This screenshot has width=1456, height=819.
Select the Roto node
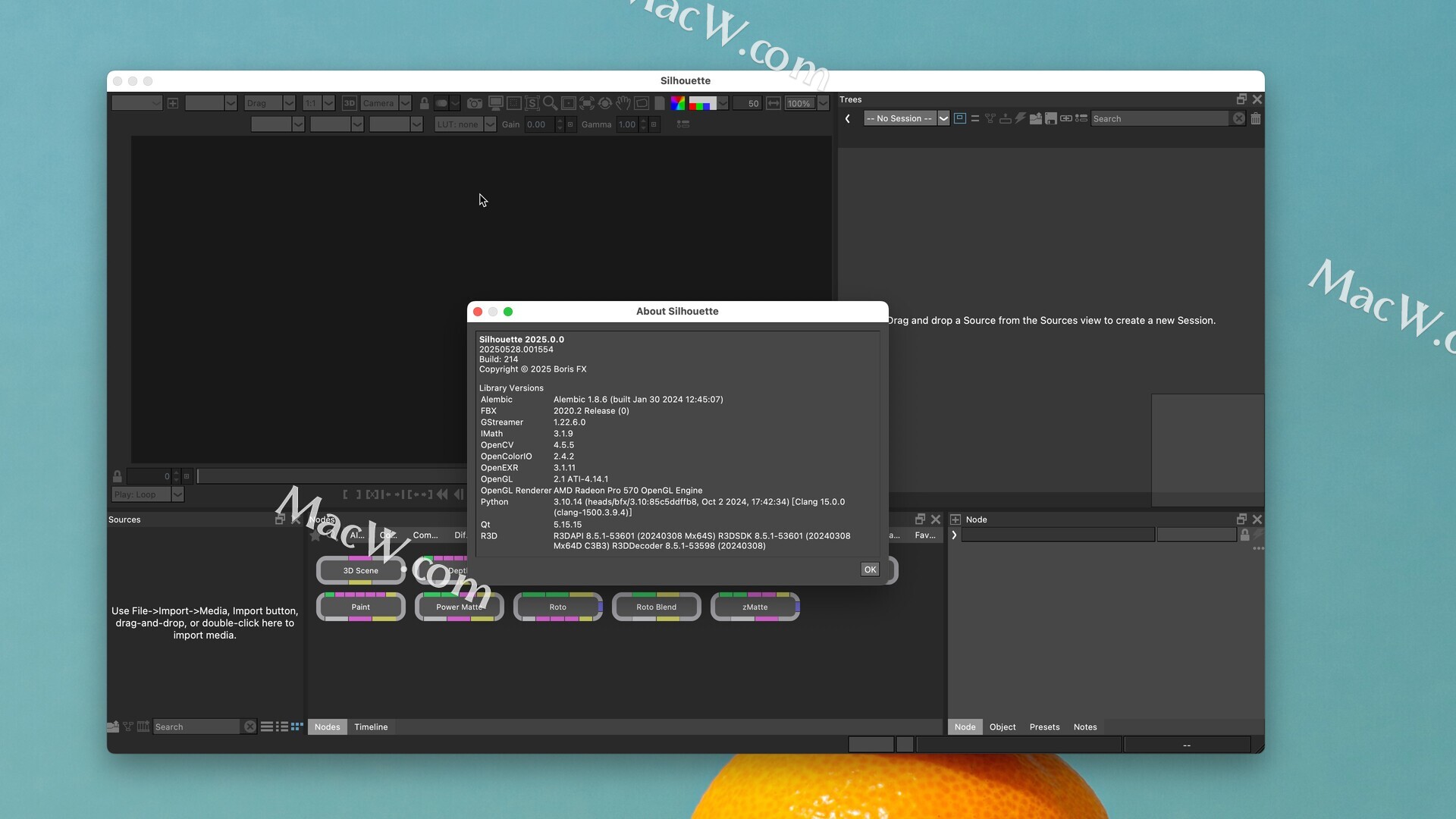click(x=558, y=607)
